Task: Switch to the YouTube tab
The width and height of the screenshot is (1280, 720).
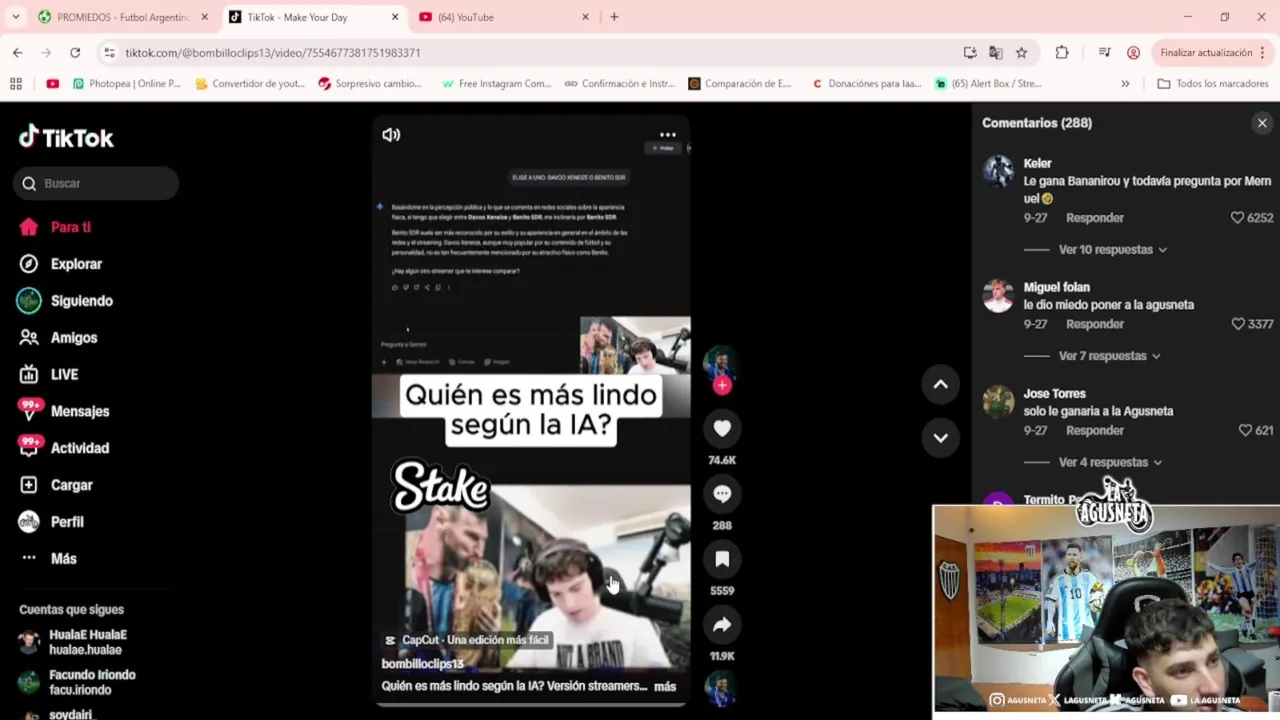Action: 505,17
